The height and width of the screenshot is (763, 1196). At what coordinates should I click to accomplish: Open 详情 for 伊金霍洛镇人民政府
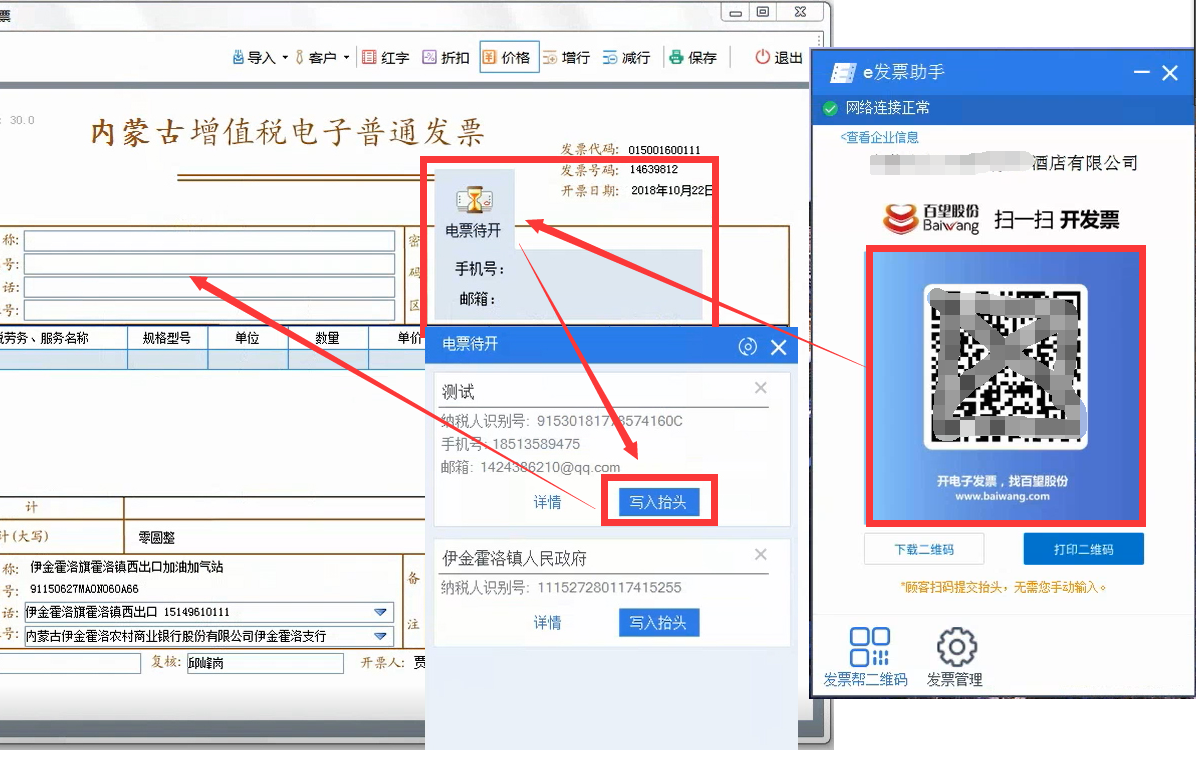[x=547, y=623]
